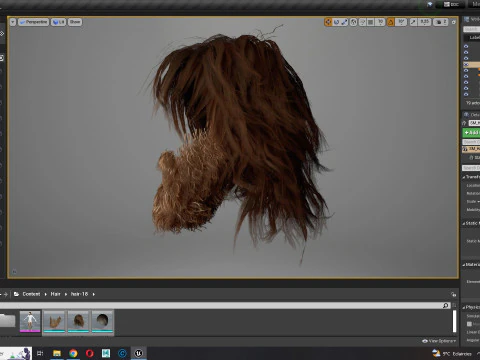Maximize or restore the viewport
The height and width of the screenshot is (360, 480).
[453, 22]
